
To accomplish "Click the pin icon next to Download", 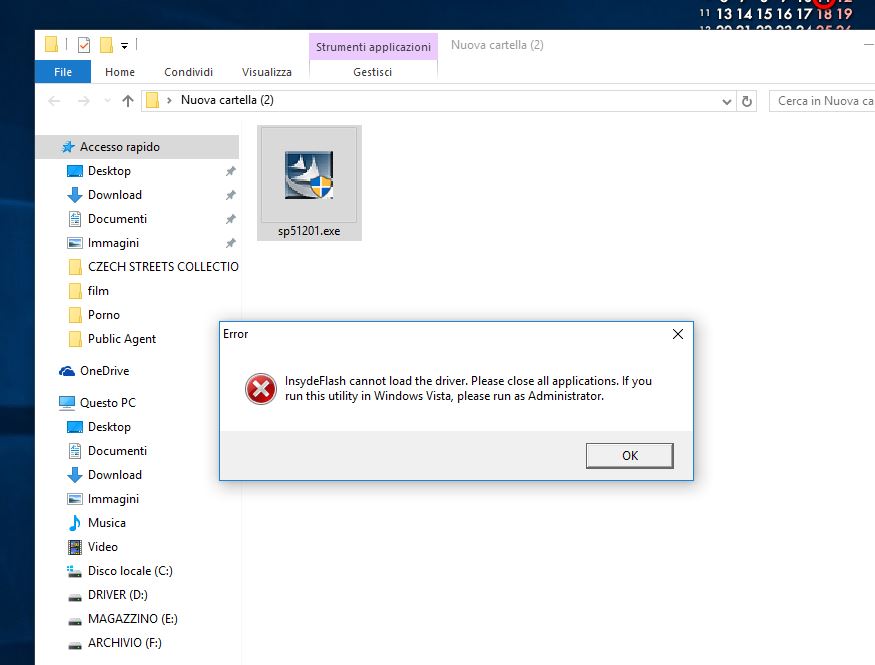I will pyautogui.click(x=230, y=195).
